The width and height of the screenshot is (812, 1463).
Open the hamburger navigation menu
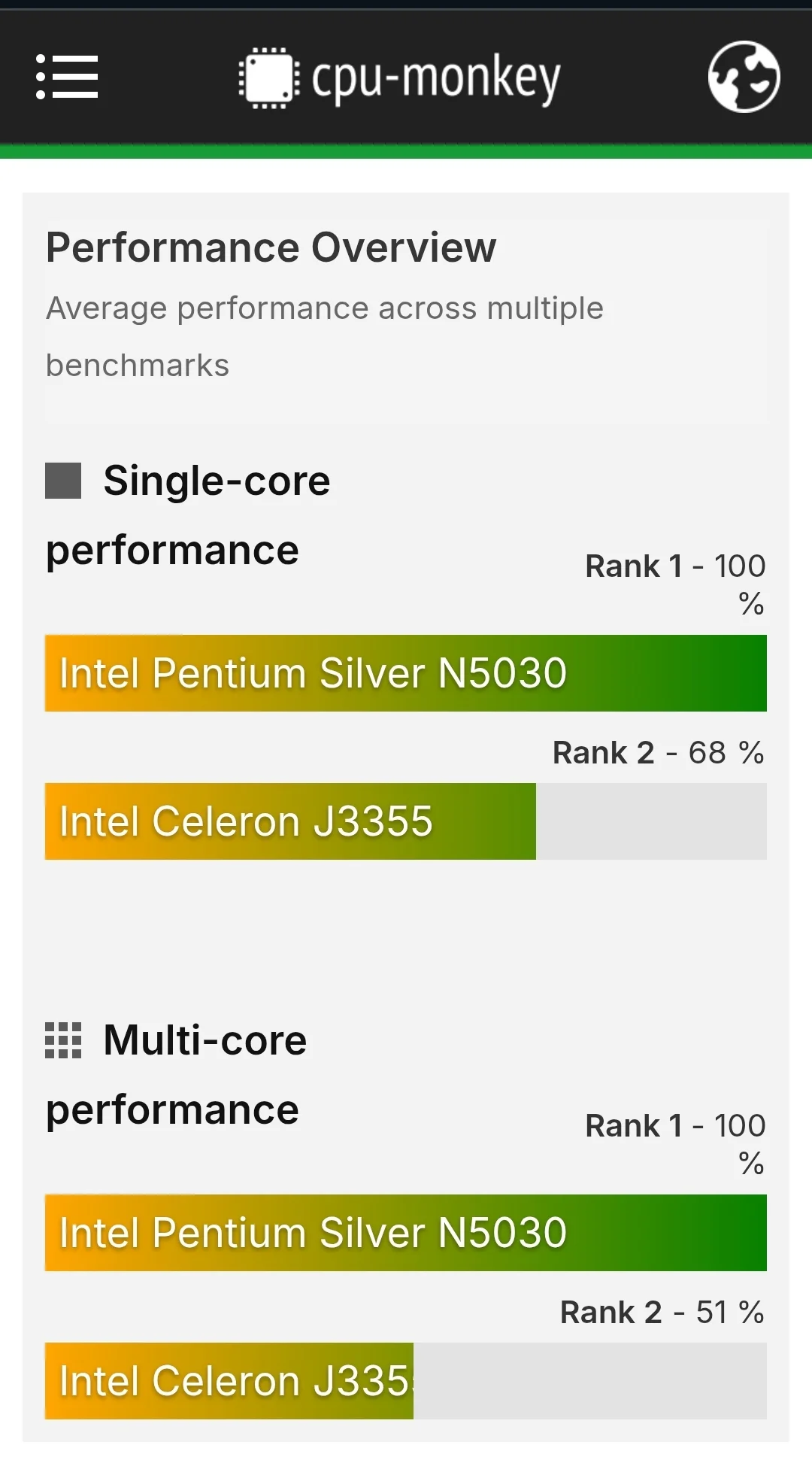[67, 77]
